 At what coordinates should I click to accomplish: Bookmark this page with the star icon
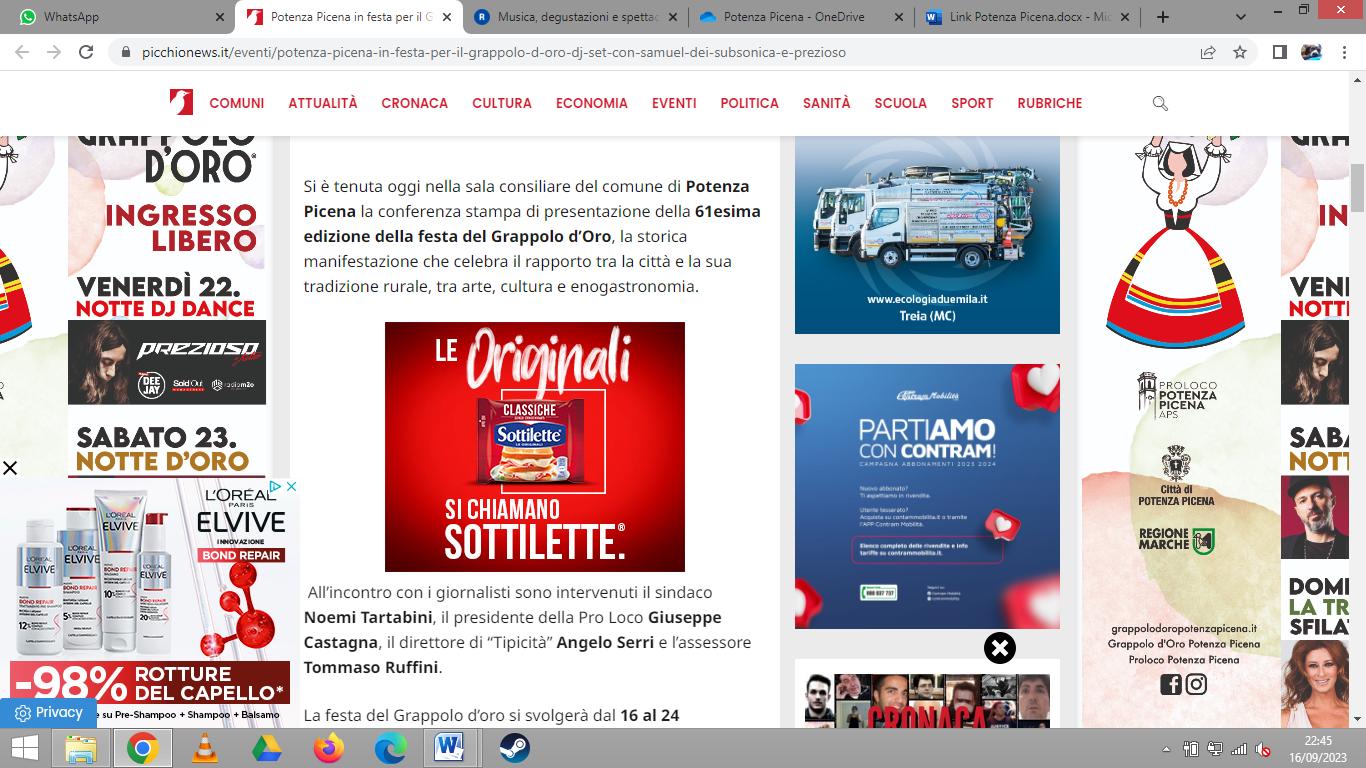[1240, 52]
